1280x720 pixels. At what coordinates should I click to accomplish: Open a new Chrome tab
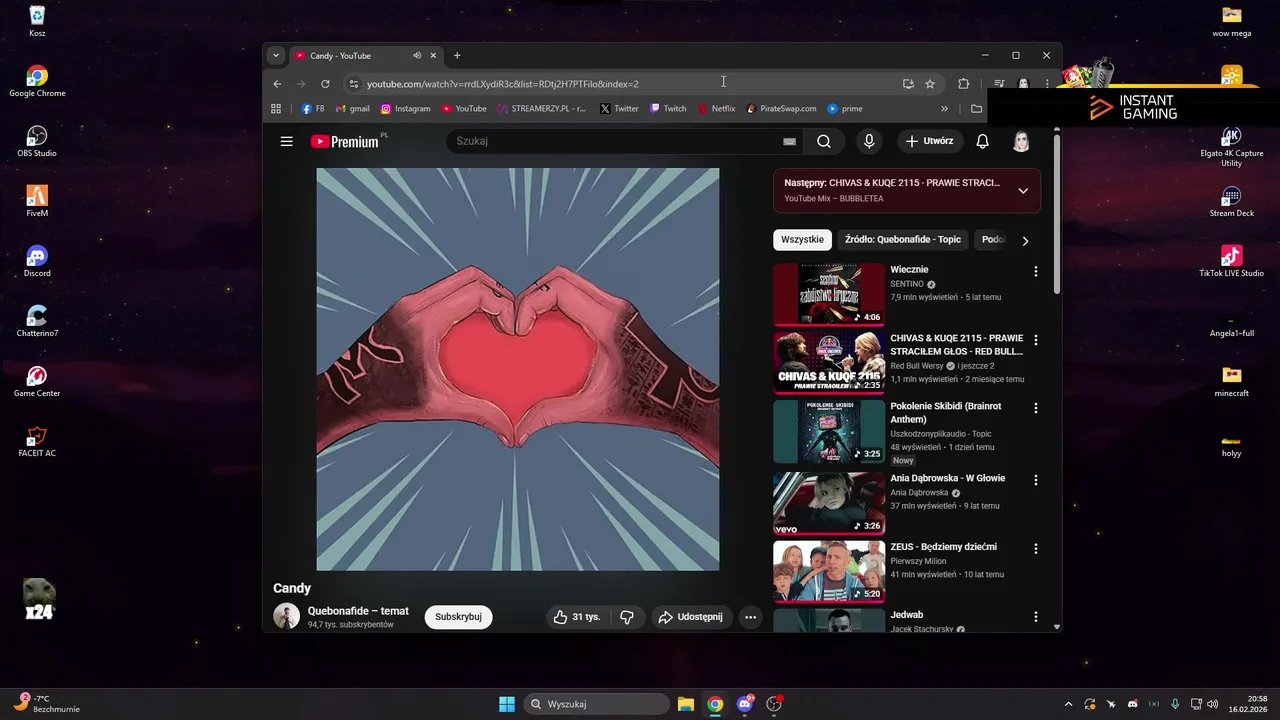tap(457, 55)
